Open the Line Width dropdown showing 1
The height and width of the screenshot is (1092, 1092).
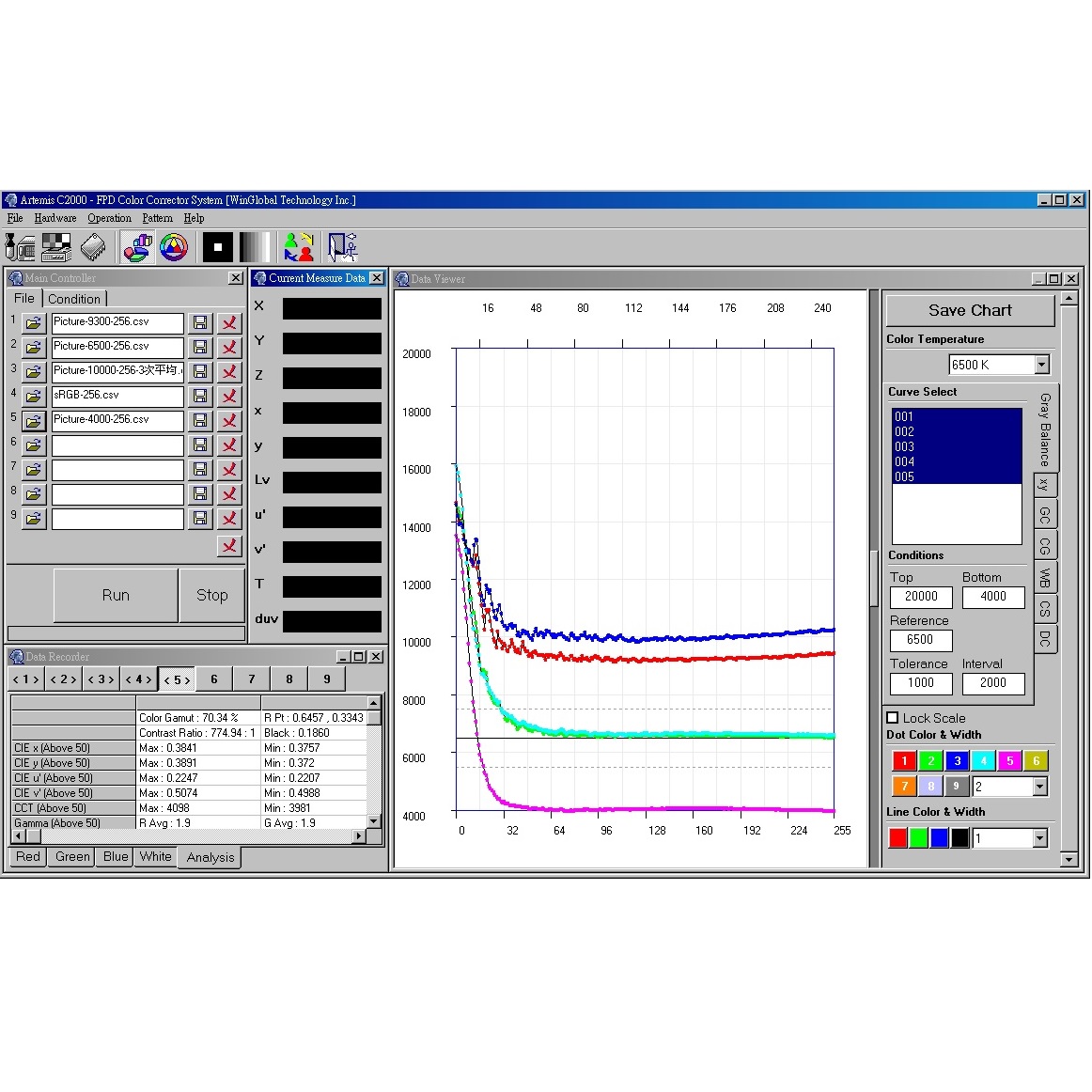(1039, 838)
